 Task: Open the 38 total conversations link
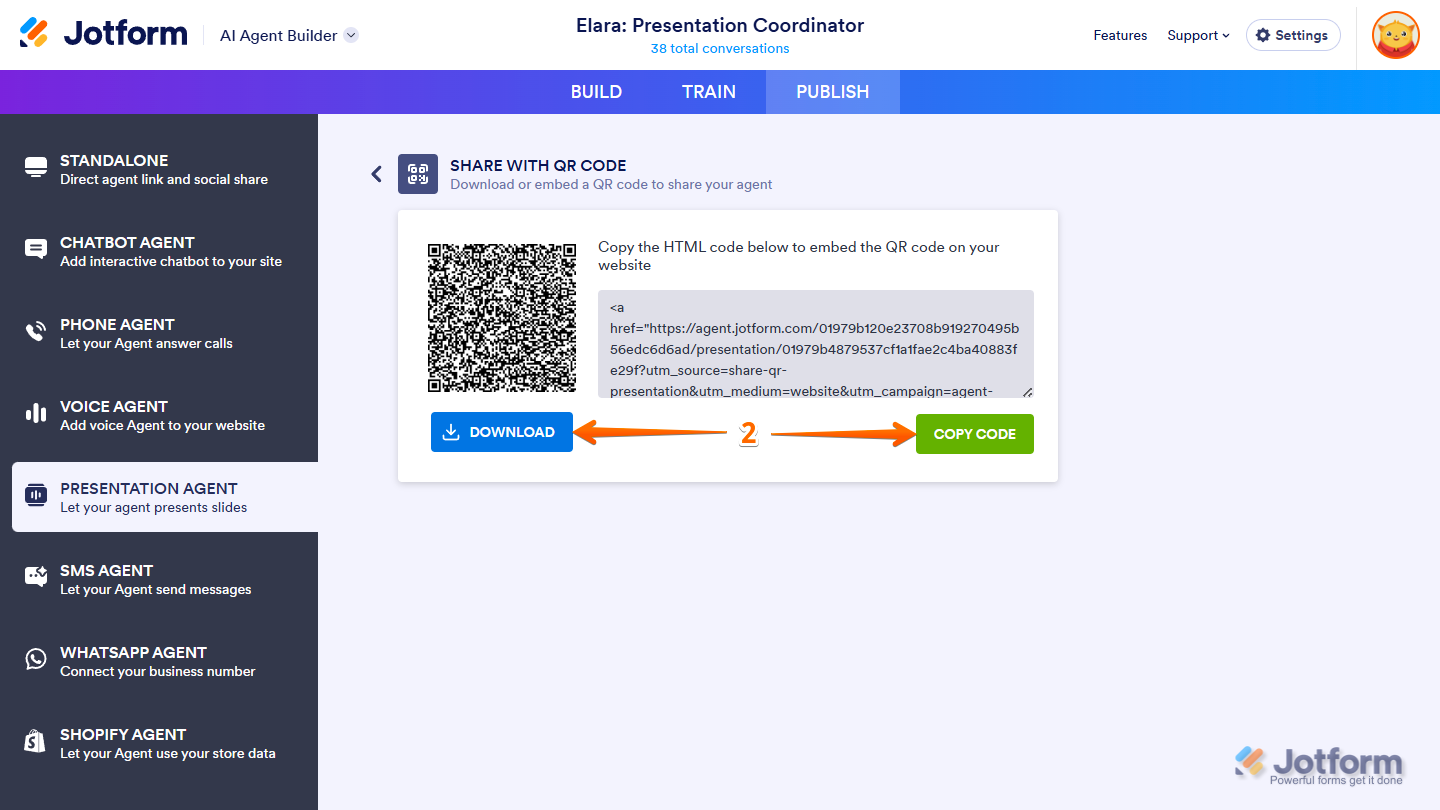pos(720,49)
